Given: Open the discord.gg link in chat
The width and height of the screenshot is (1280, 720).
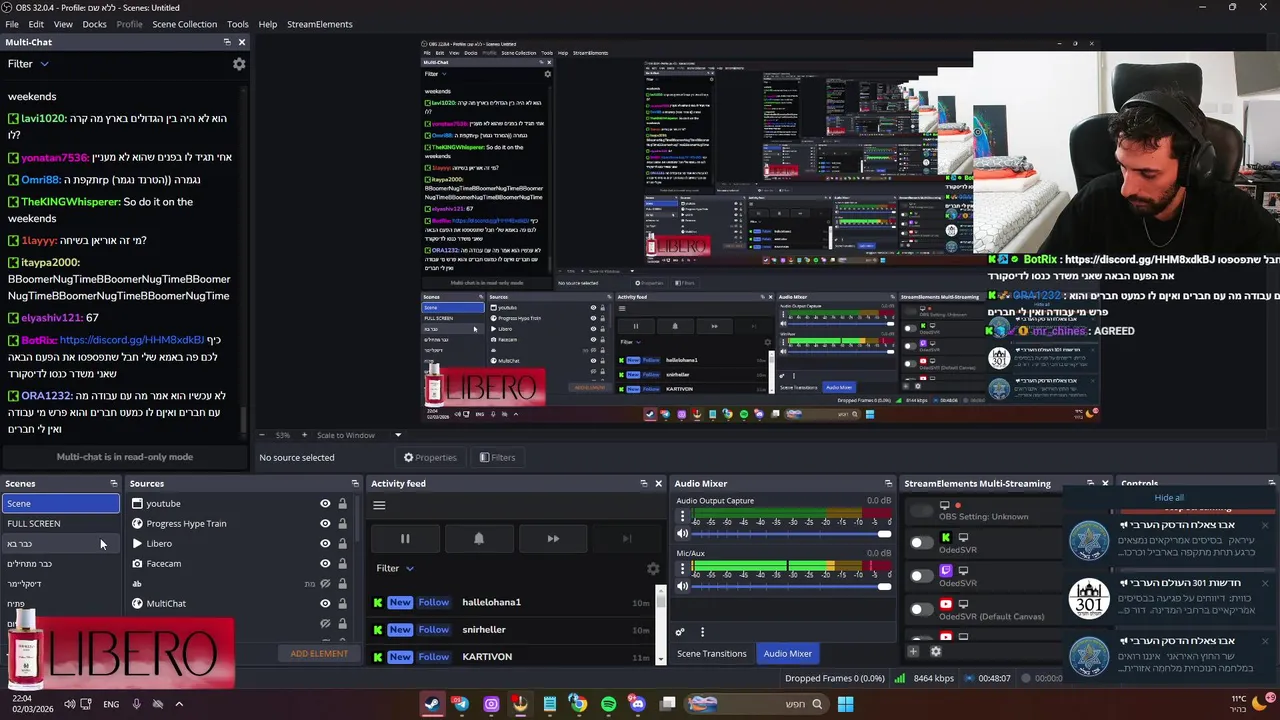Looking at the screenshot, I should [x=132, y=340].
